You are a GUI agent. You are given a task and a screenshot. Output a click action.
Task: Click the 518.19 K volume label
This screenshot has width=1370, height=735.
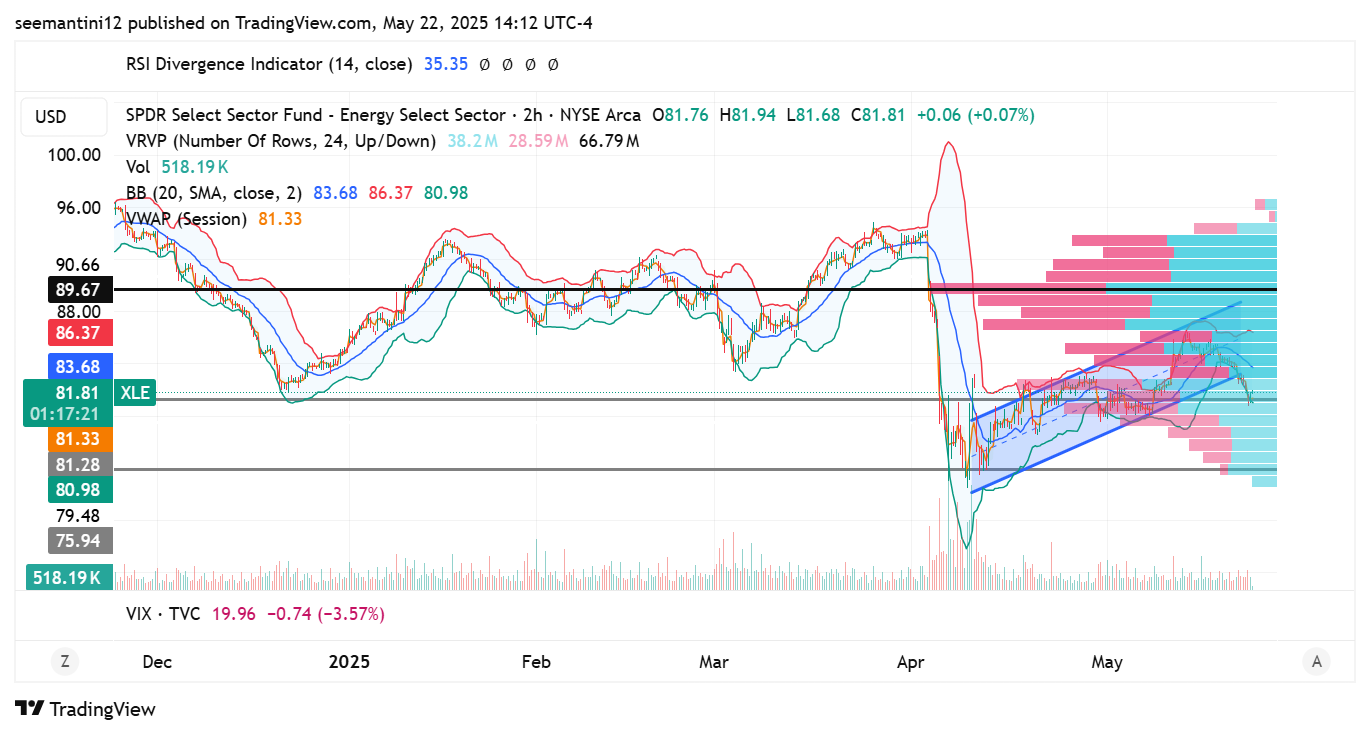tap(68, 577)
